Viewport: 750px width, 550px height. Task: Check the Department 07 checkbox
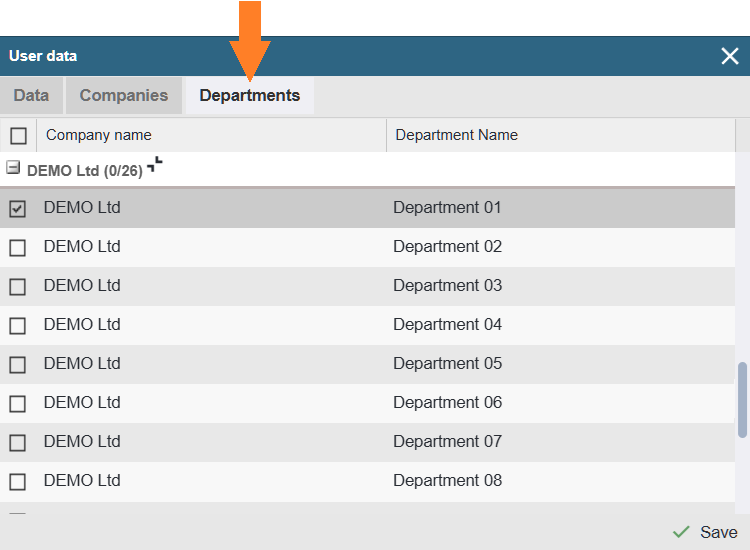tap(17, 443)
